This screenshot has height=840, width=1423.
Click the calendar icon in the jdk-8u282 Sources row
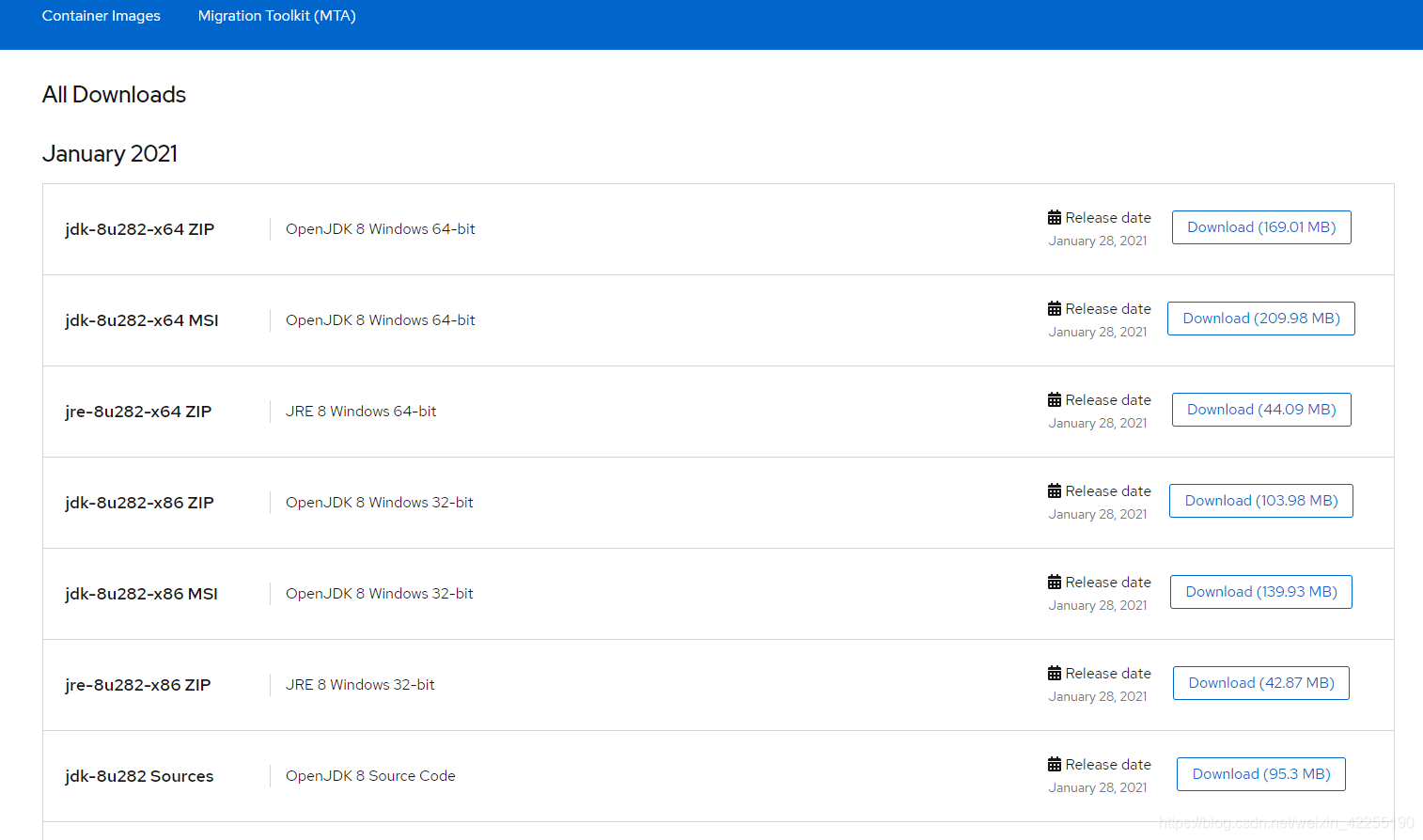pos(1053,764)
